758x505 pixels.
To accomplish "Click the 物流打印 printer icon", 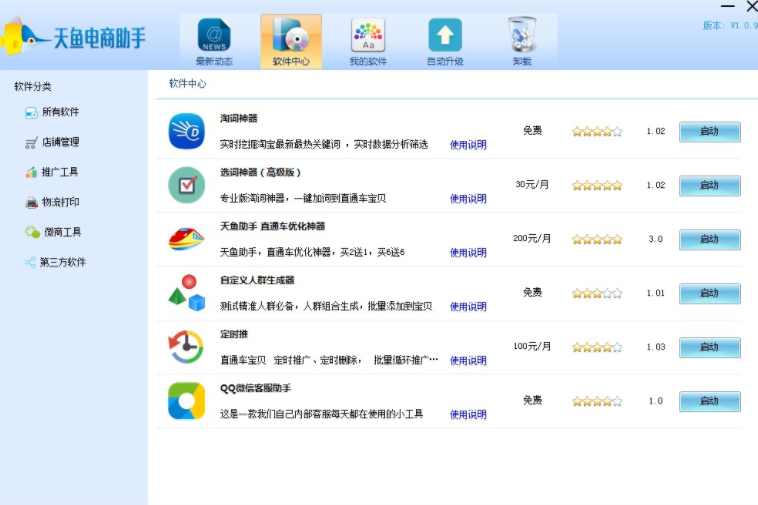I will click(31, 202).
